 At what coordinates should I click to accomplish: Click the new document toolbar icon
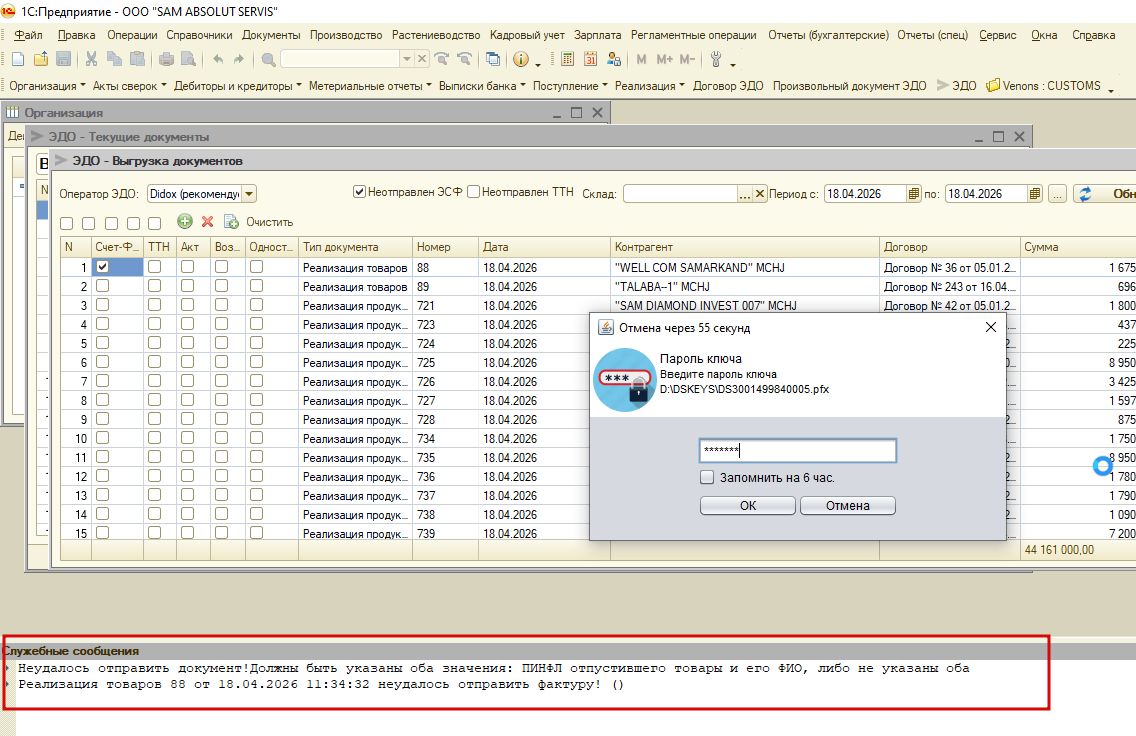point(17,60)
